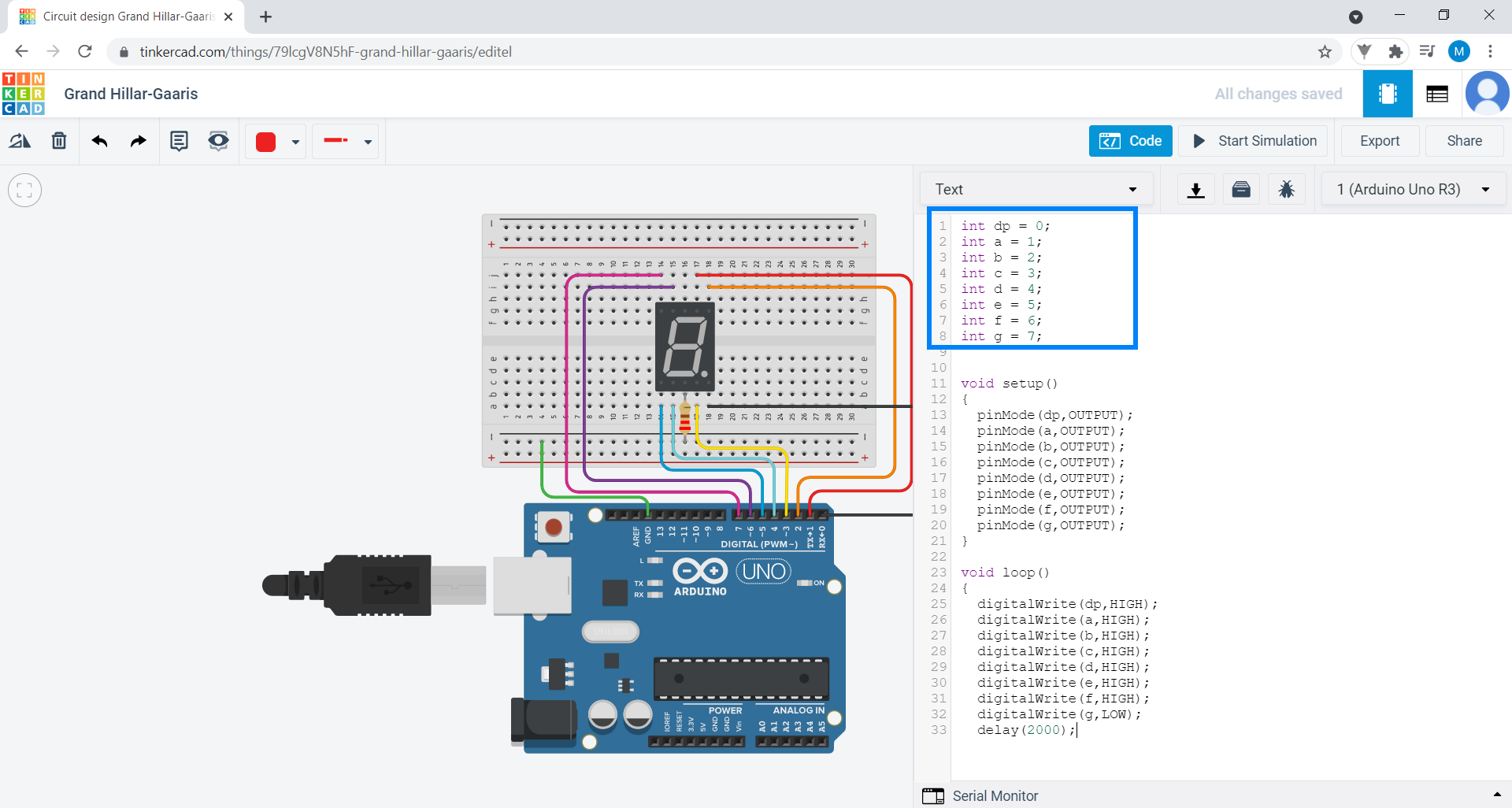Click code line int dp = 0
Image resolution: width=1512 pixels, height=808 pixels.
point(1006,226)
